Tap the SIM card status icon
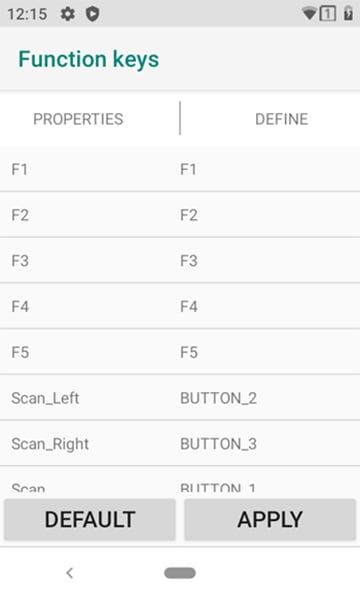The image size is (360, 600). point(328,14)
